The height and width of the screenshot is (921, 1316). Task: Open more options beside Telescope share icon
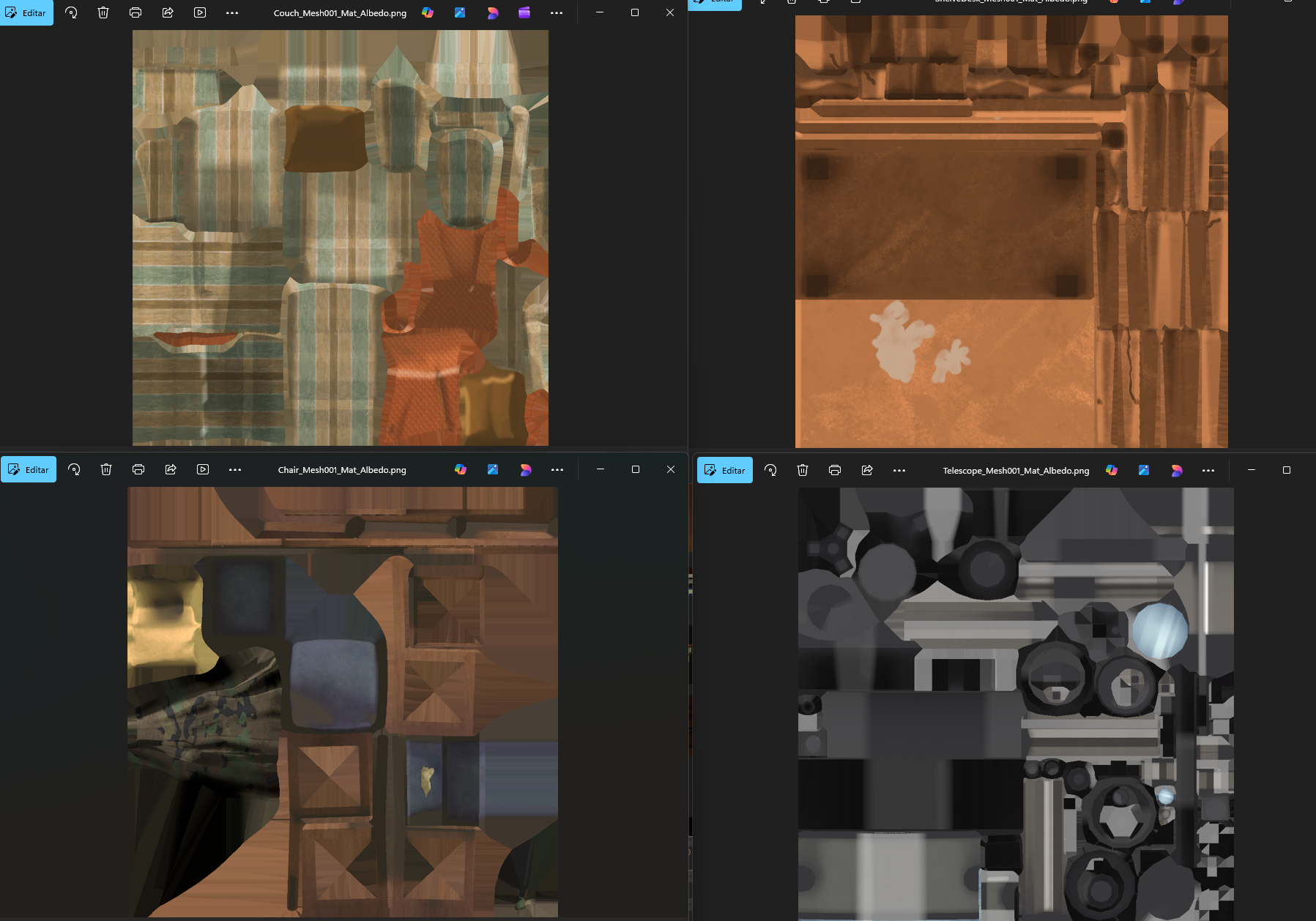click(899, 470)
